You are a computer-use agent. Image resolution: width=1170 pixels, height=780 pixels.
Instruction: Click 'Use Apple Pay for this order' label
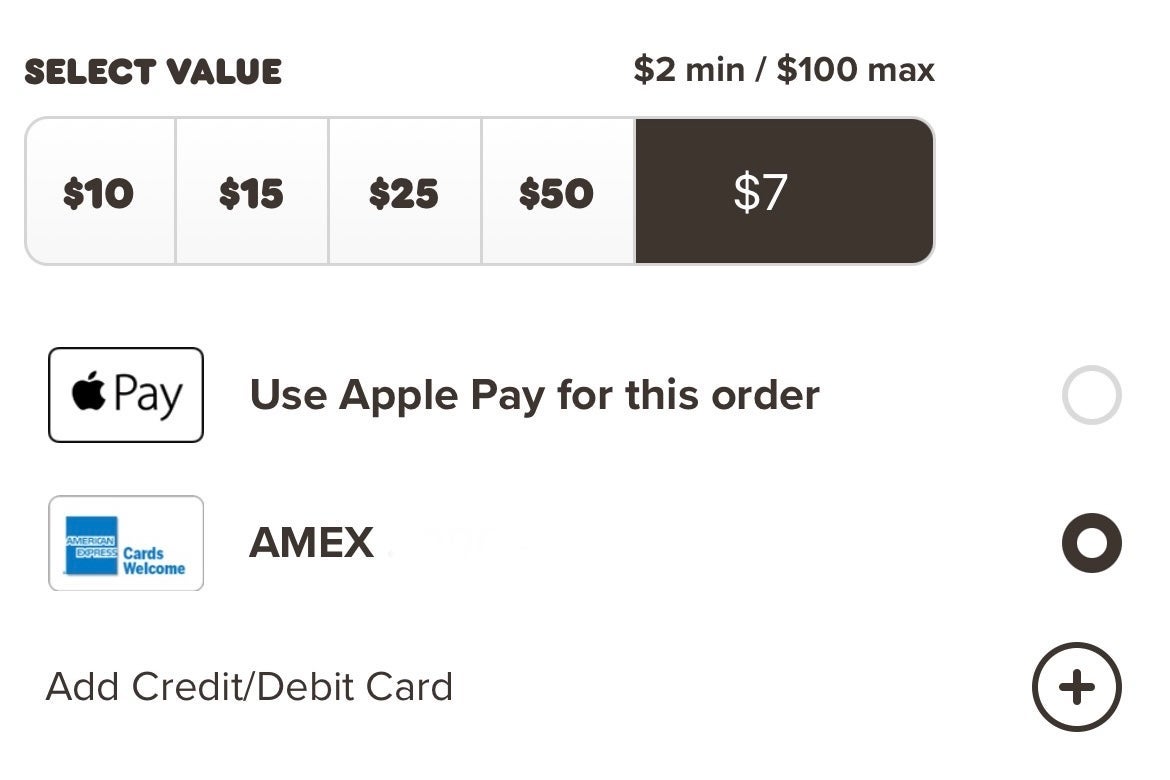[x=534, y=395]
